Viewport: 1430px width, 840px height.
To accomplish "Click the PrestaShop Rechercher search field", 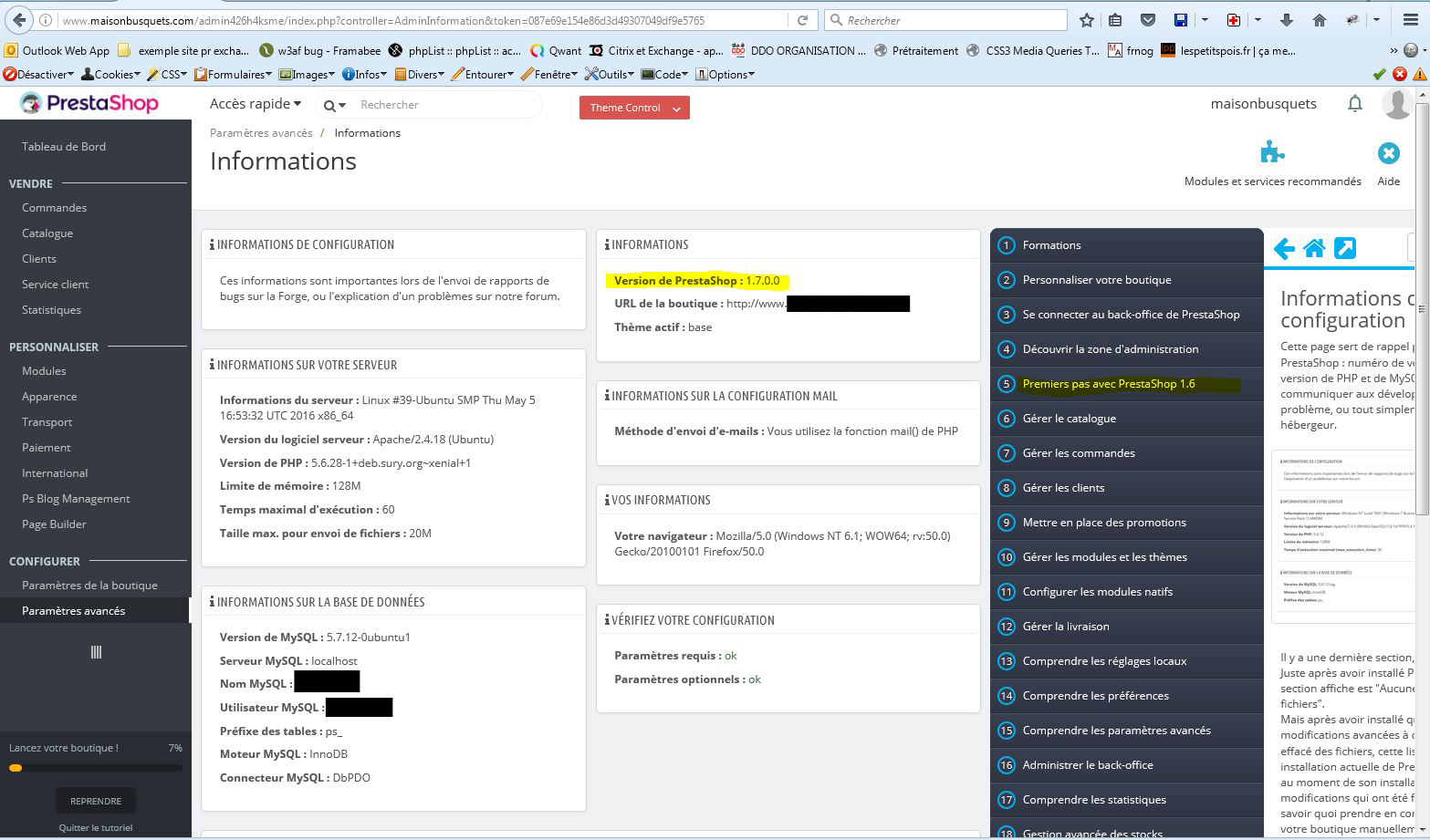I will (443, 105).
